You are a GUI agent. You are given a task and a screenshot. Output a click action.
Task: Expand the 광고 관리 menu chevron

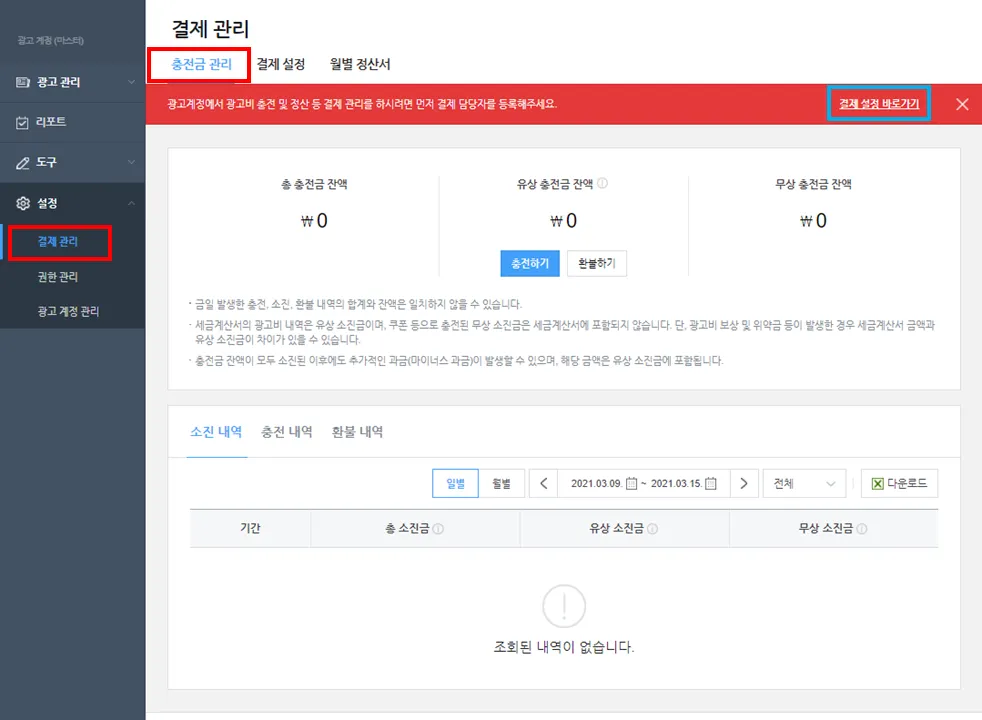131,82
